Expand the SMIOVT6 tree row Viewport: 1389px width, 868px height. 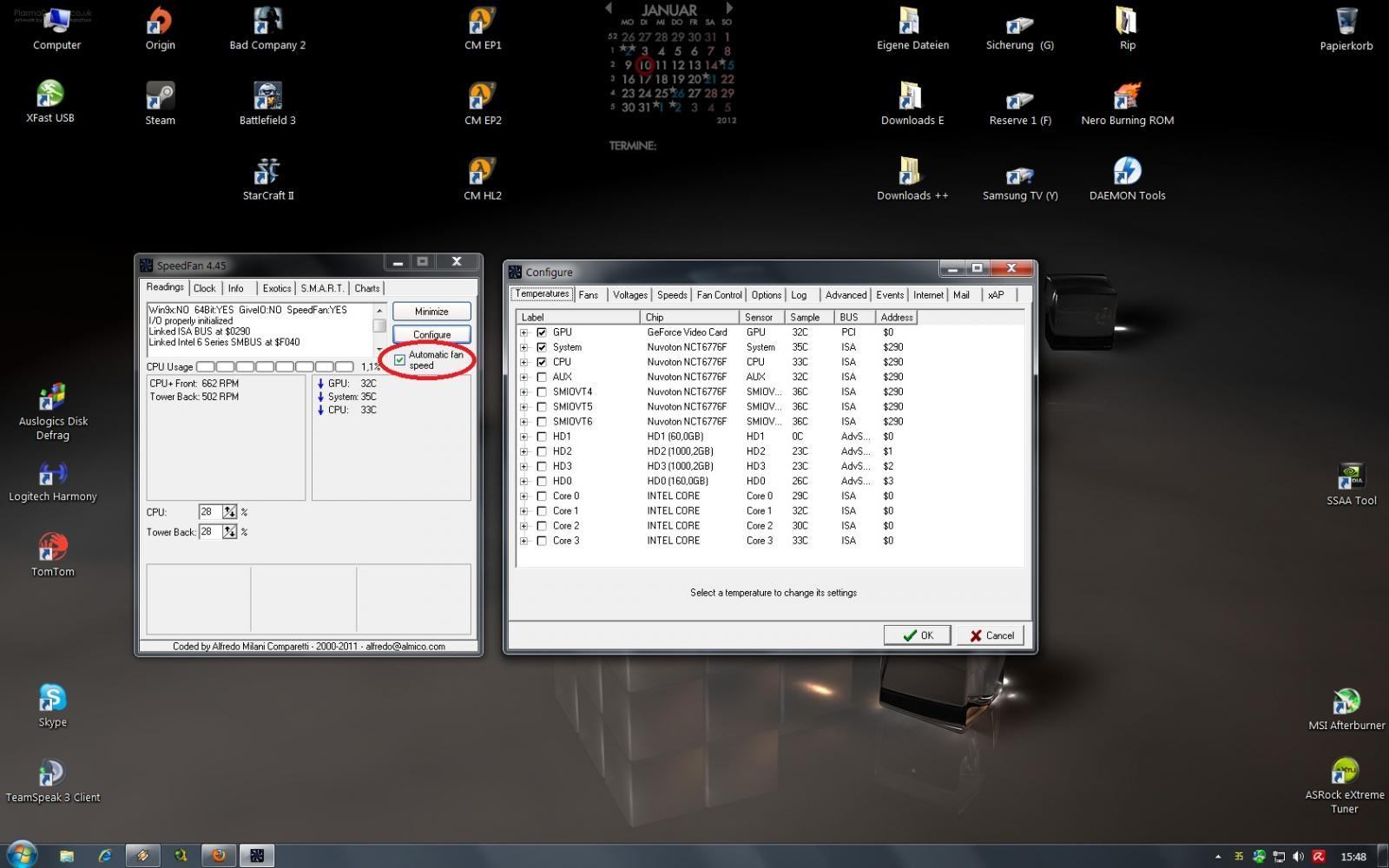tap(523, 421)
